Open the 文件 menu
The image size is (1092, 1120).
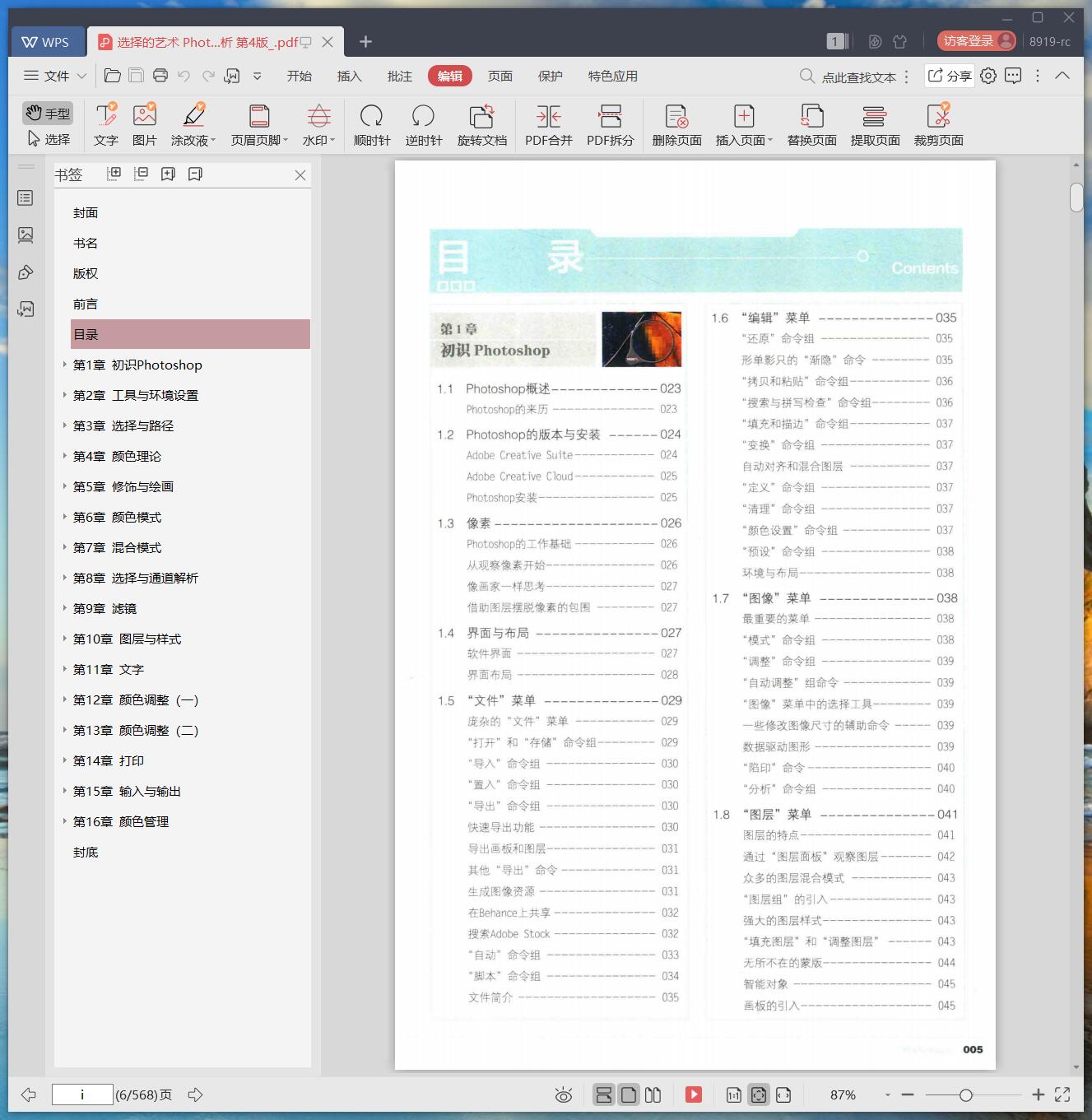pyautogui.click(x=55, y=76)
